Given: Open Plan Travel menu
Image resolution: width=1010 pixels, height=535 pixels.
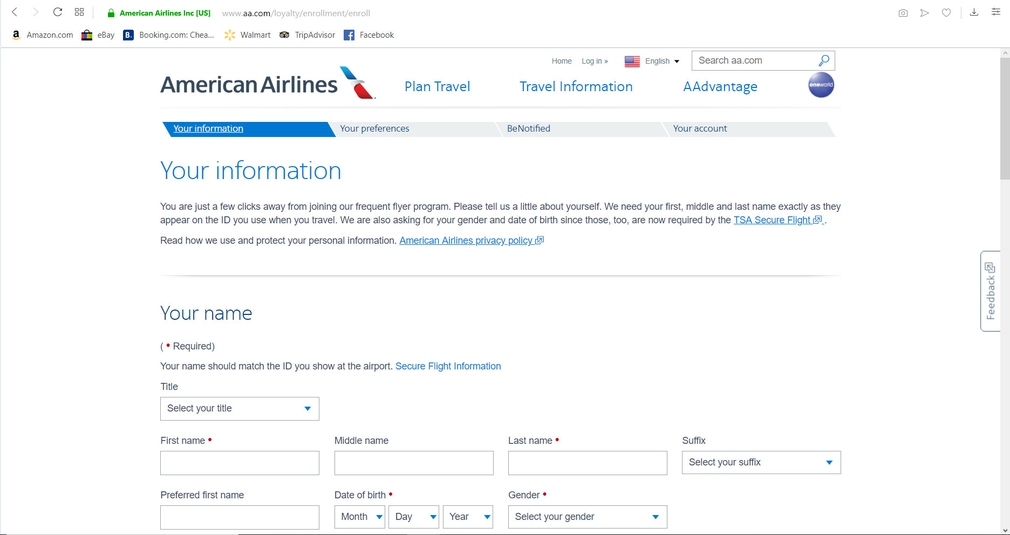Looking at the screenshot, I should tap(437, 86).
